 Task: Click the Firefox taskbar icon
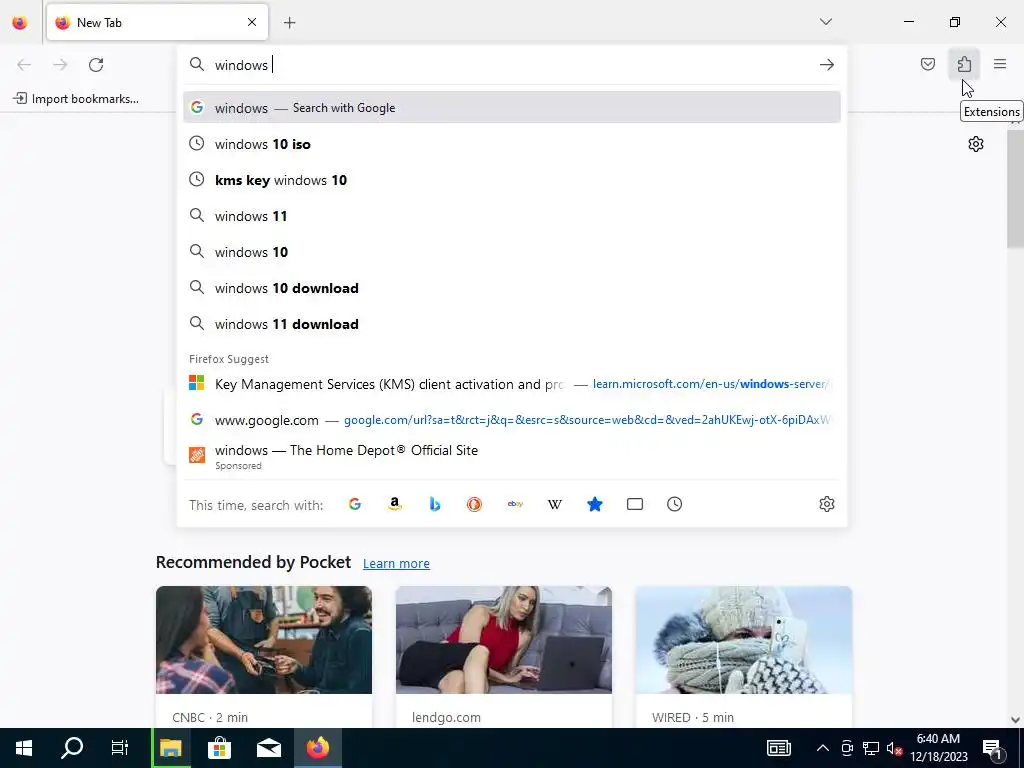318,748
